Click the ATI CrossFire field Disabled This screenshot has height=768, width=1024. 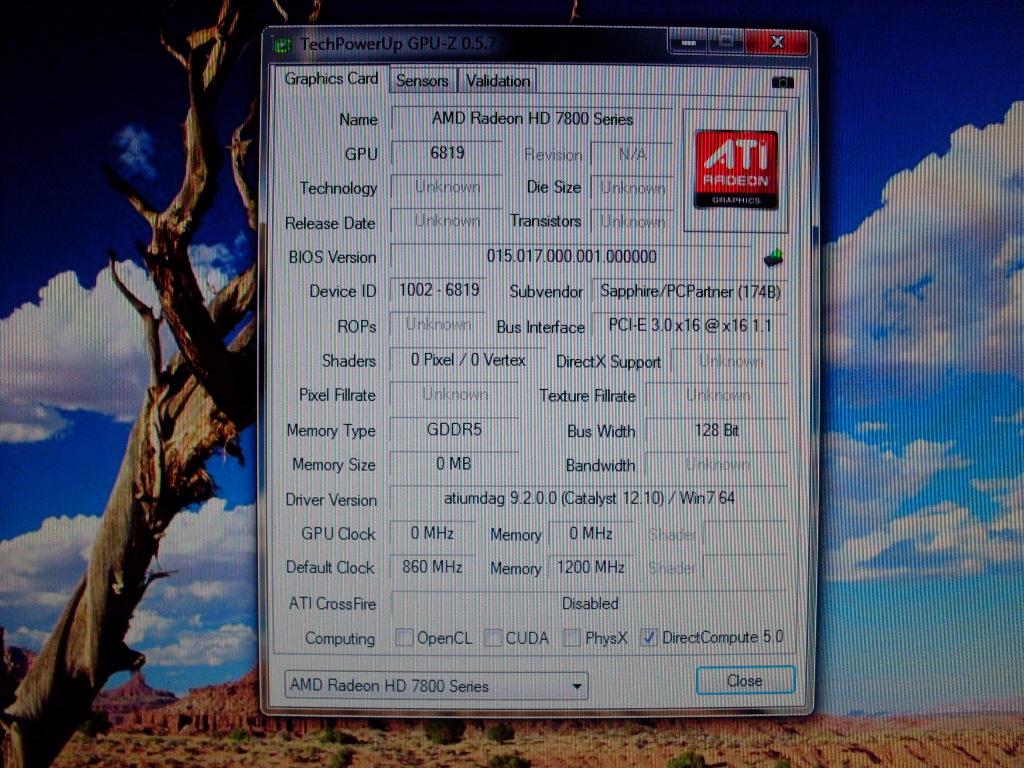tap(589, 603)
